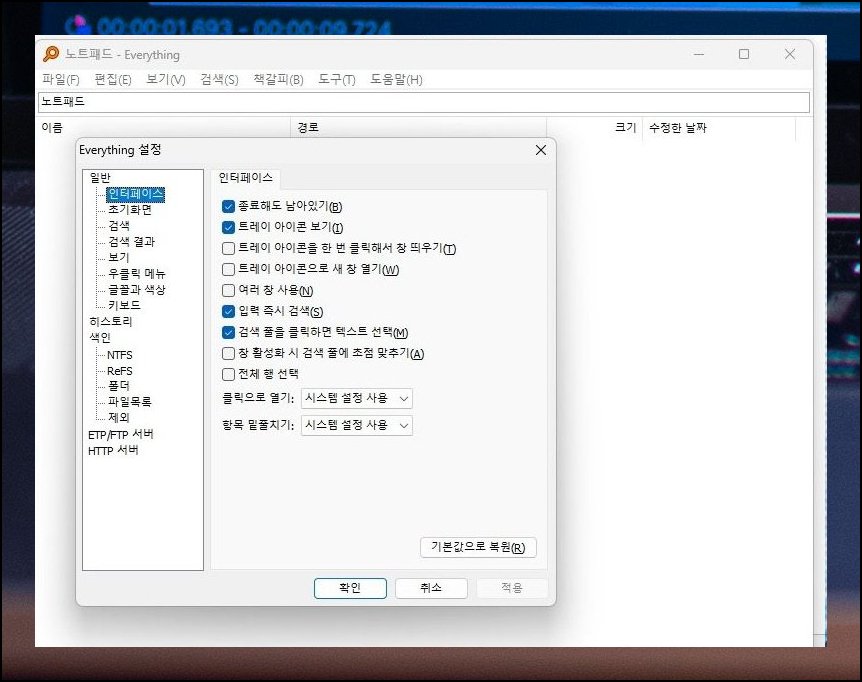
Task: Disable 입력 즉시 검색 checkbox
Action: pyautogui.click(x=228, y=312)
